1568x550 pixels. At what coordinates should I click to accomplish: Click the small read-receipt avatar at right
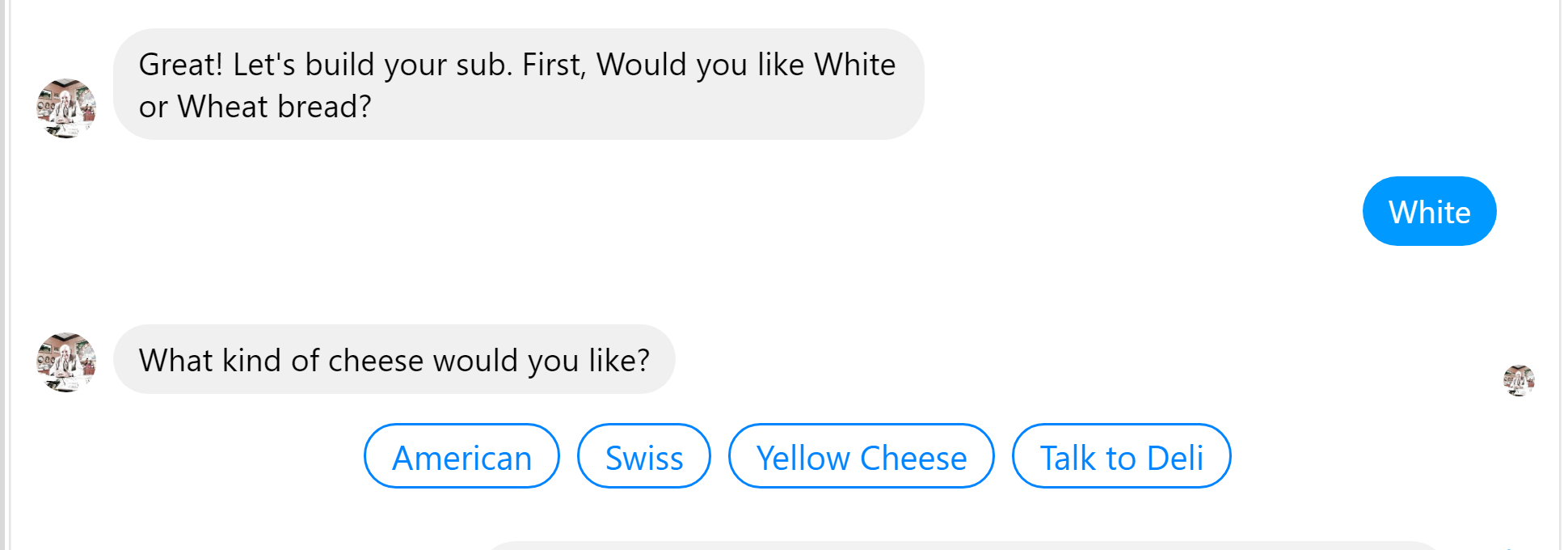(x=1519, y=380)
